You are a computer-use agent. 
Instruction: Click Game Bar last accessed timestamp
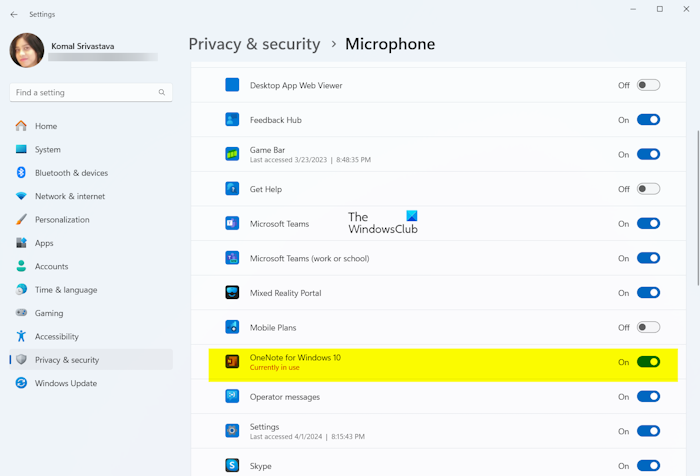pos(310,159)
